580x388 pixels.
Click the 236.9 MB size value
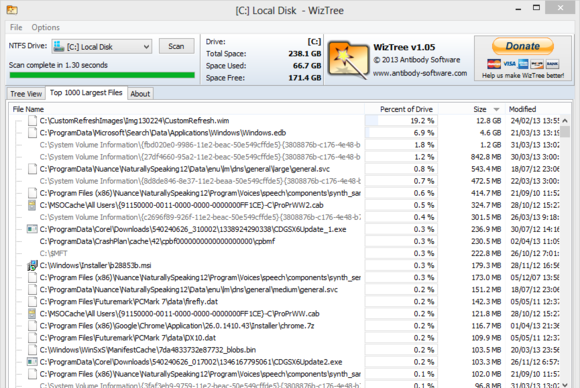tap(486, 229)
